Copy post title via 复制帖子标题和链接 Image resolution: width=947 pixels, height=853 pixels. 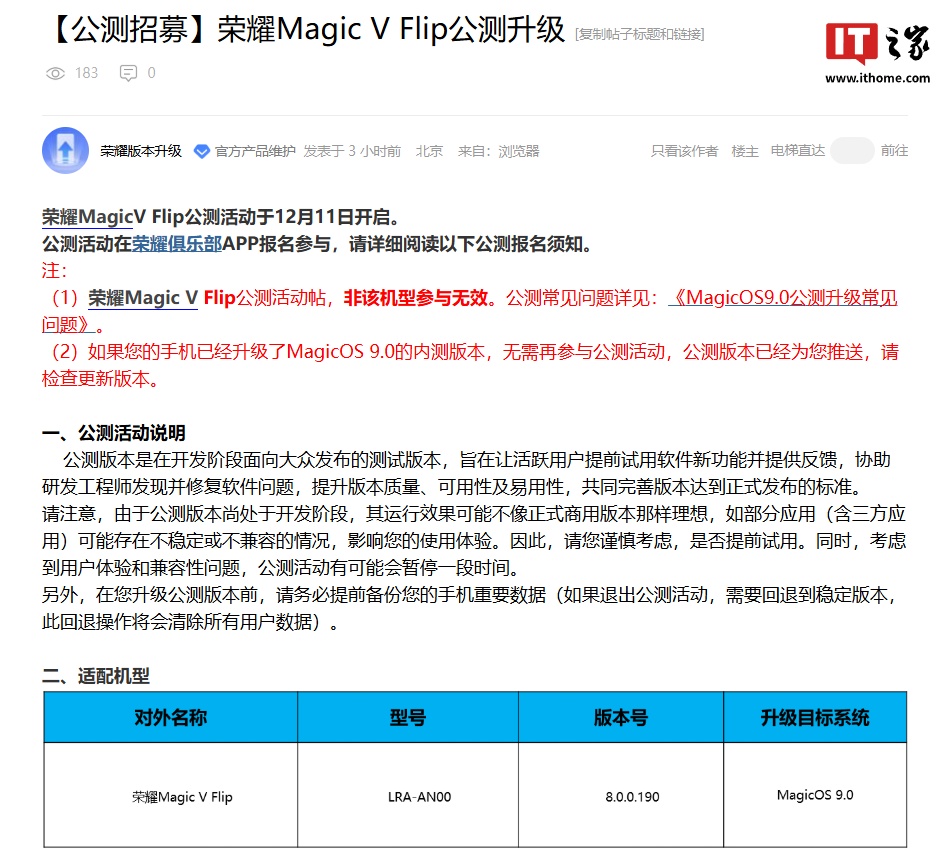click(639, 34)
